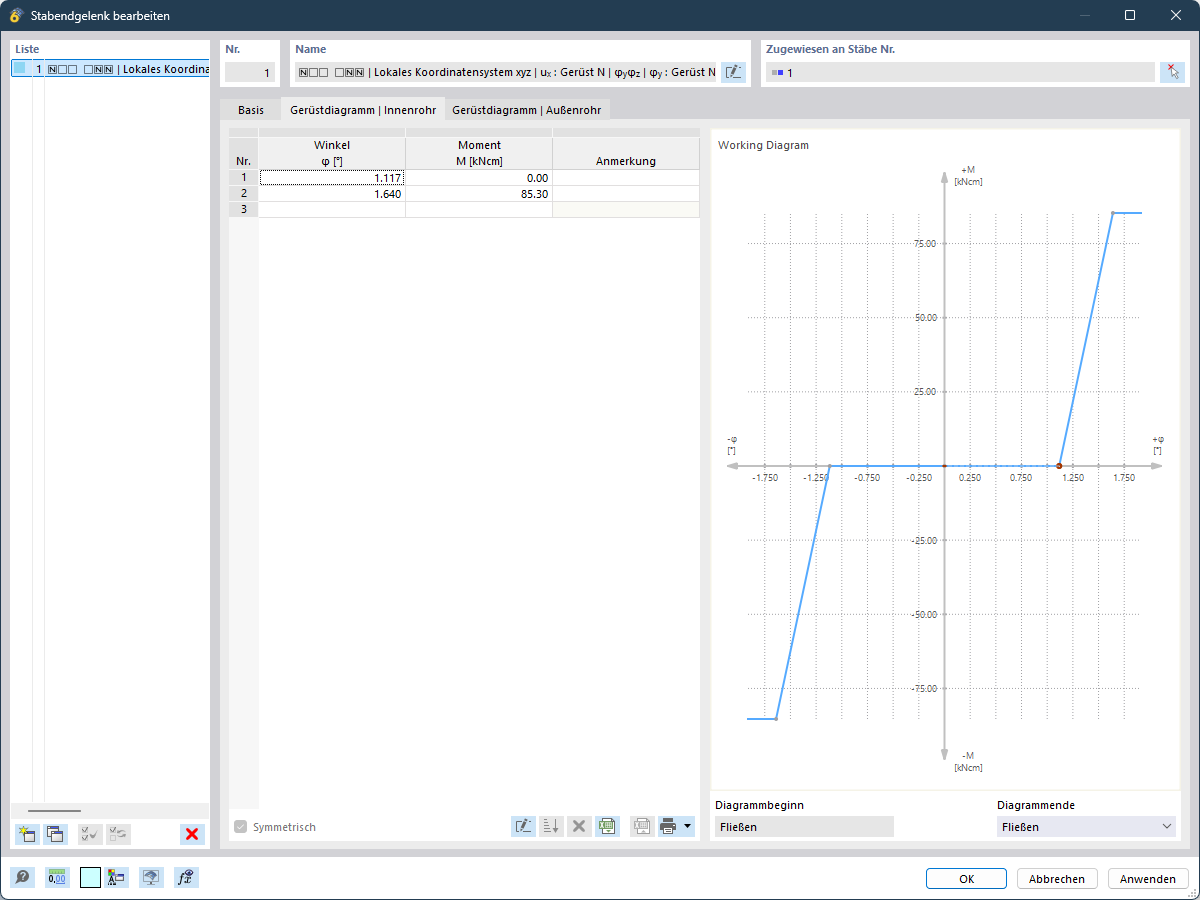The height and width of the screenshot is (900, 1200).
Task: Delete the release using the red X
Action: click(192, 833)
